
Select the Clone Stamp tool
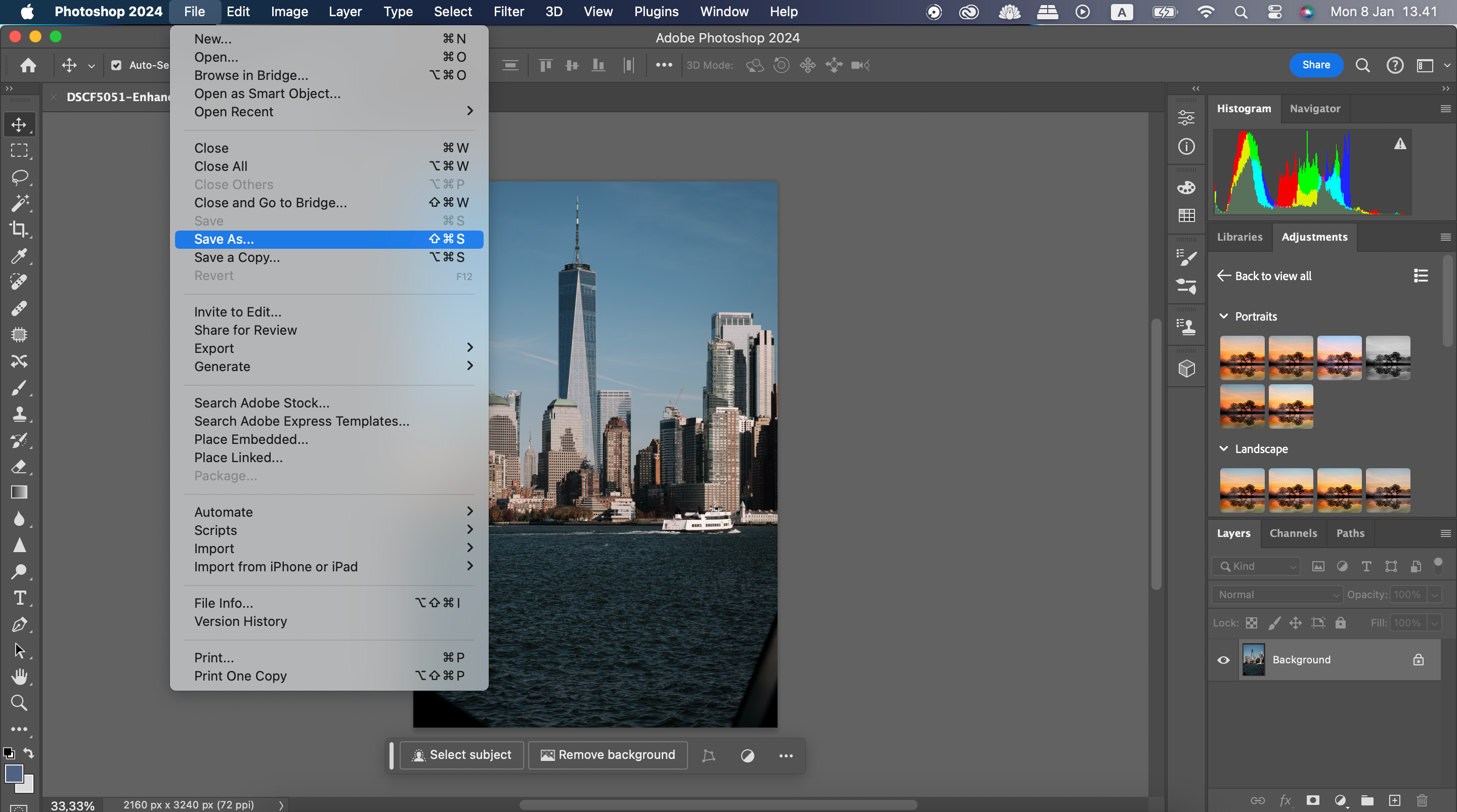click(x=19, y=414)
